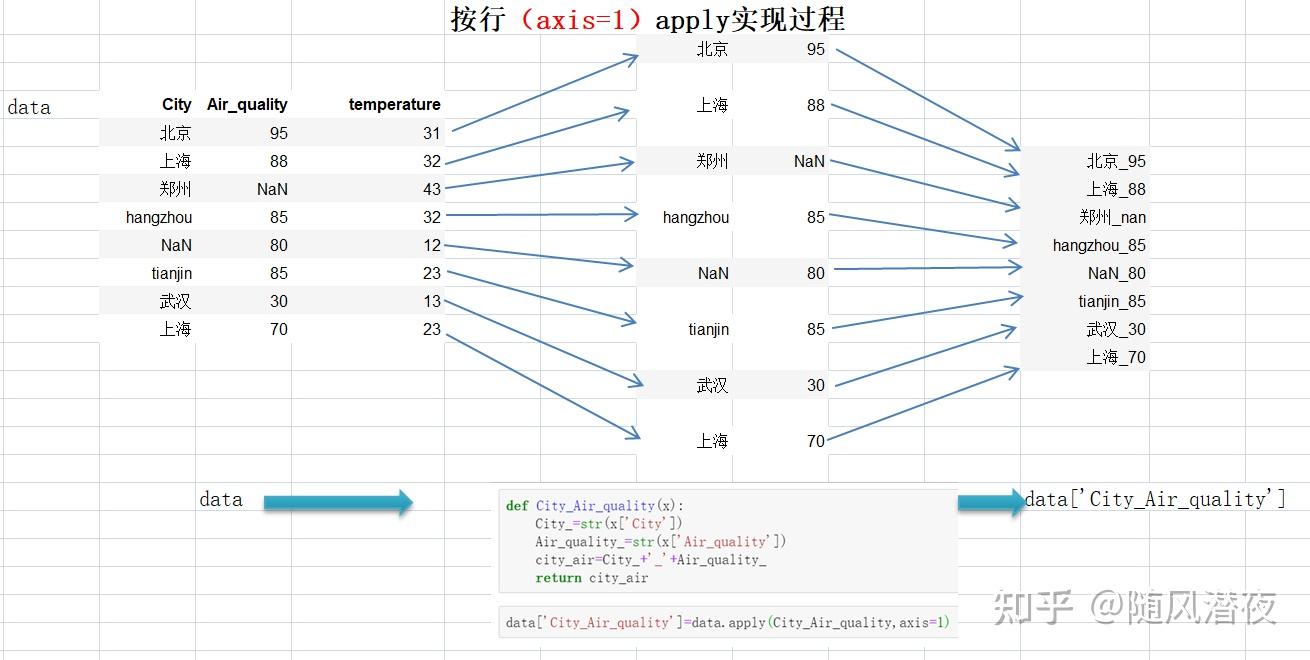
Task: Click the data label near the bottom arrow
Action: [220, 499]
